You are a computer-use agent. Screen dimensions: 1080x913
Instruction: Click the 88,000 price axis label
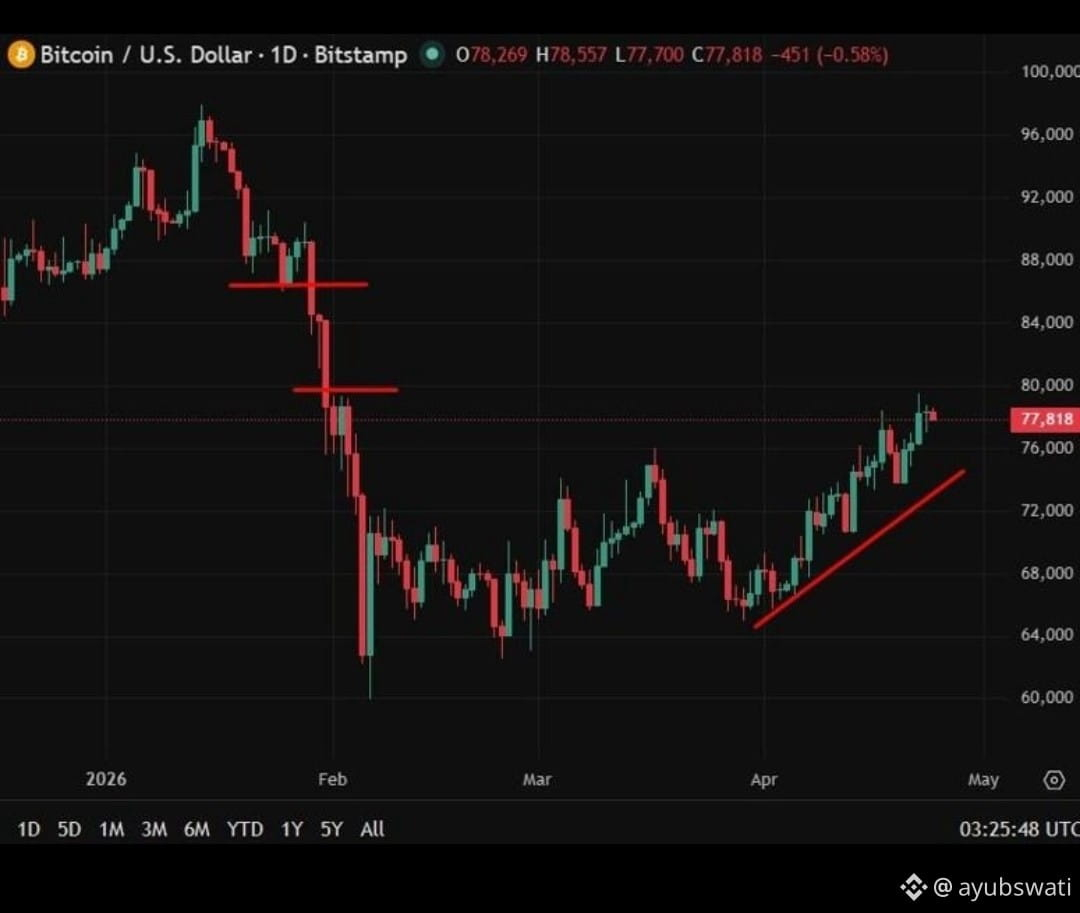[x=1047, y=260]
